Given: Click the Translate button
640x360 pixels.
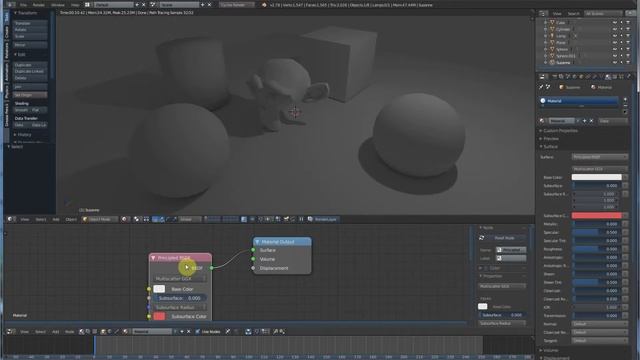Looking at the screenshot, I should 30,23.
